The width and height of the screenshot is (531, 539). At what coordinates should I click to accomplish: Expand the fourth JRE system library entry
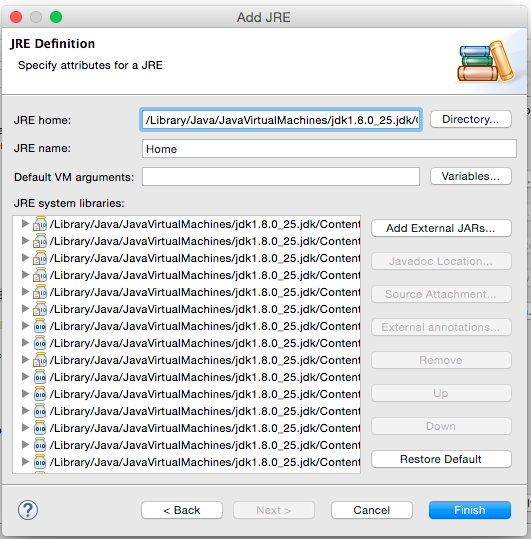coord(25,274)
